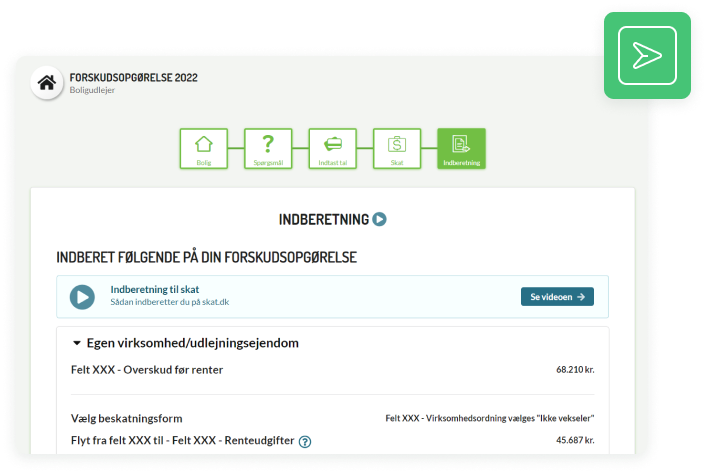Open the help icon beside Renteudgifter

(x=305, y=442)
